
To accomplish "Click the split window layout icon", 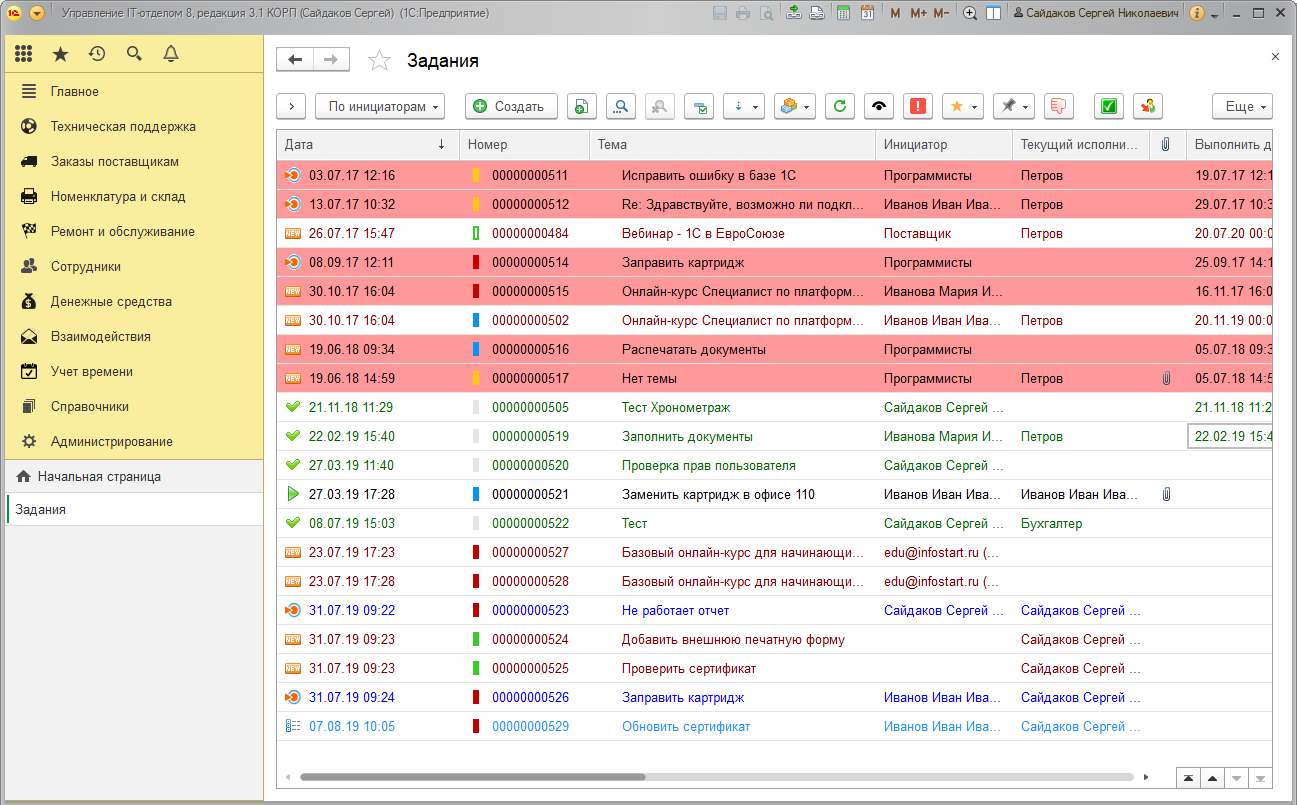I will point(993,13).
